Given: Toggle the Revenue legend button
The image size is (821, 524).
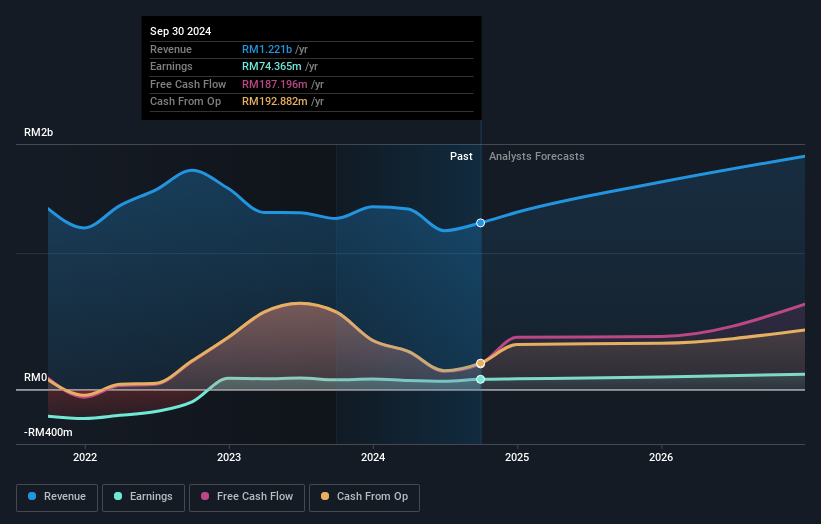Looking at the screenshot, I should click(x=57, y=497).
